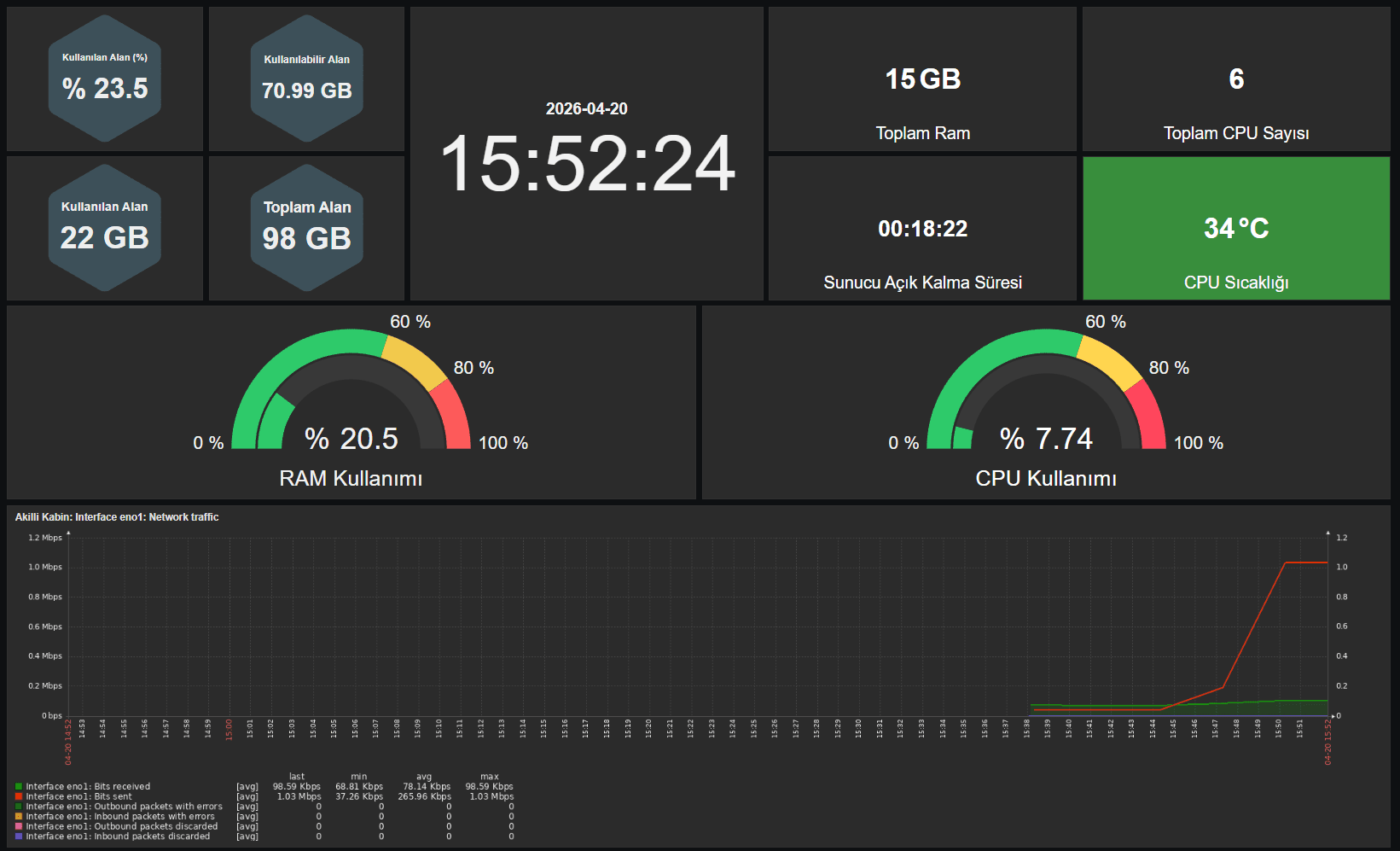Click the Bits sent red legend swatch
1400x851 pixels.
coord(19,796)
